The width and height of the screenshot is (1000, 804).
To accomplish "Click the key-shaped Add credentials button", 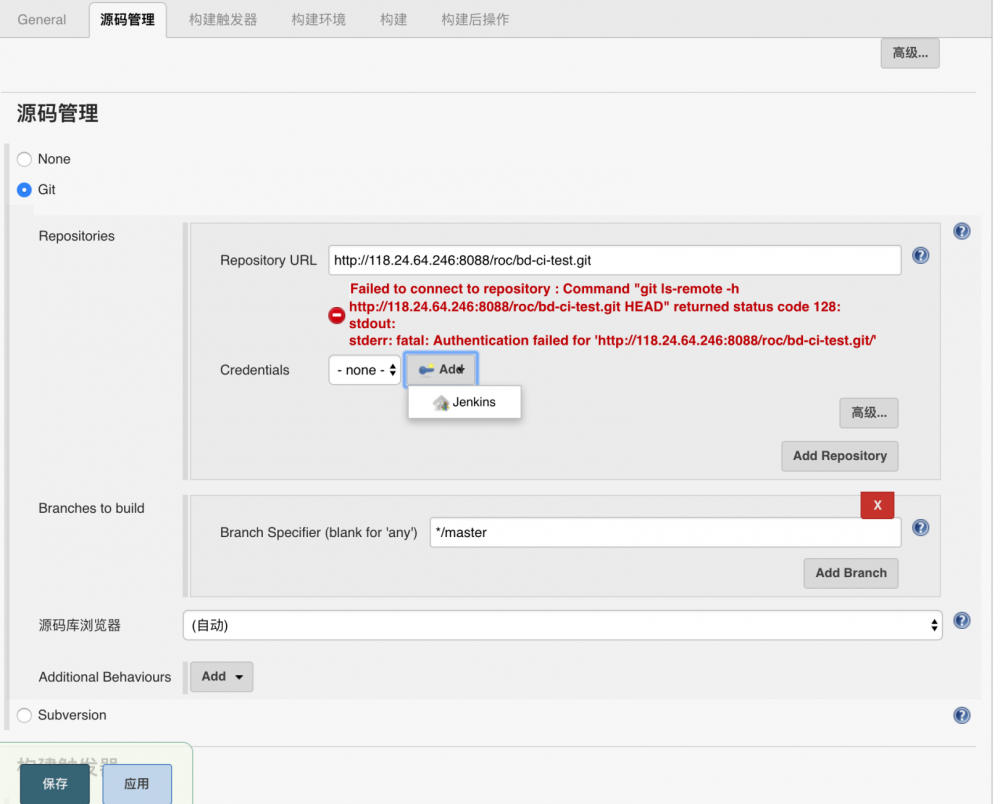I will [x=441, y=369].
